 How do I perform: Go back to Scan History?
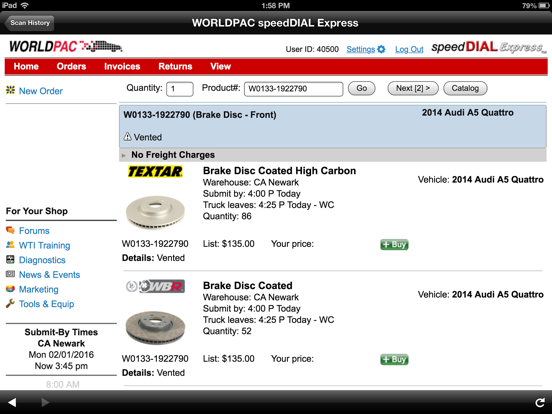tap(30, 23)
